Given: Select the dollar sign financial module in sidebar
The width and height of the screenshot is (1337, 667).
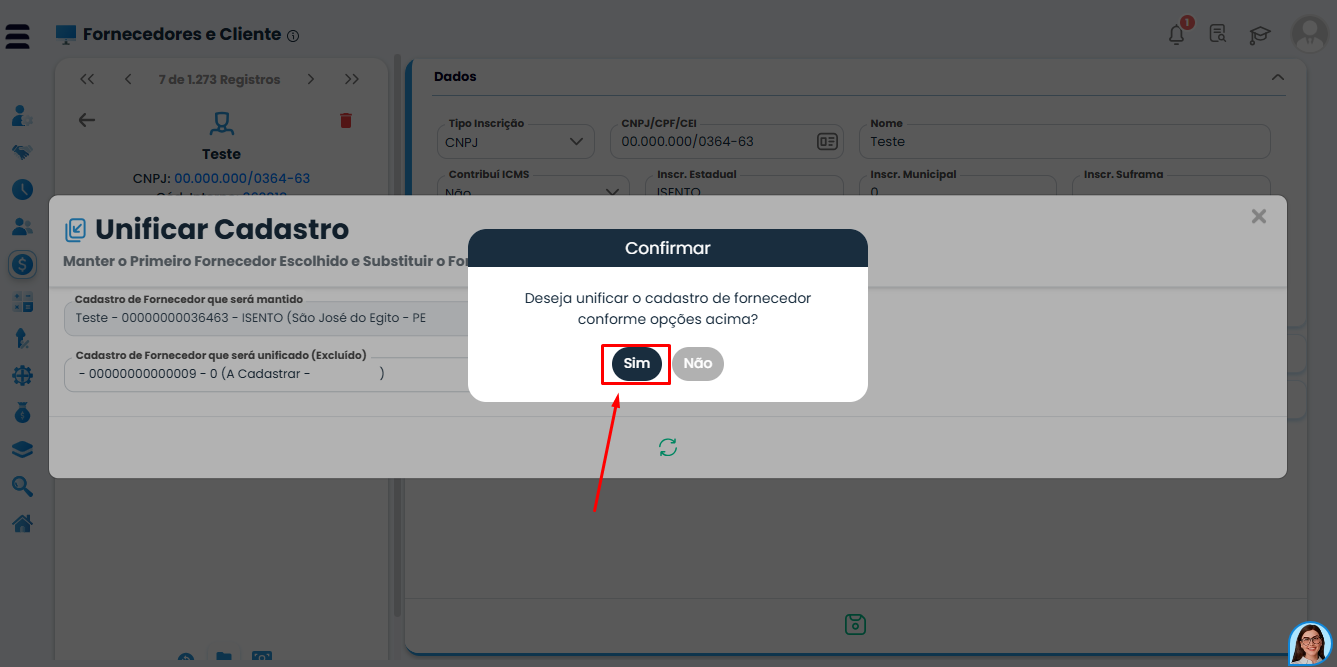Looking at the screenshot, I should click(x=22, y=265).
